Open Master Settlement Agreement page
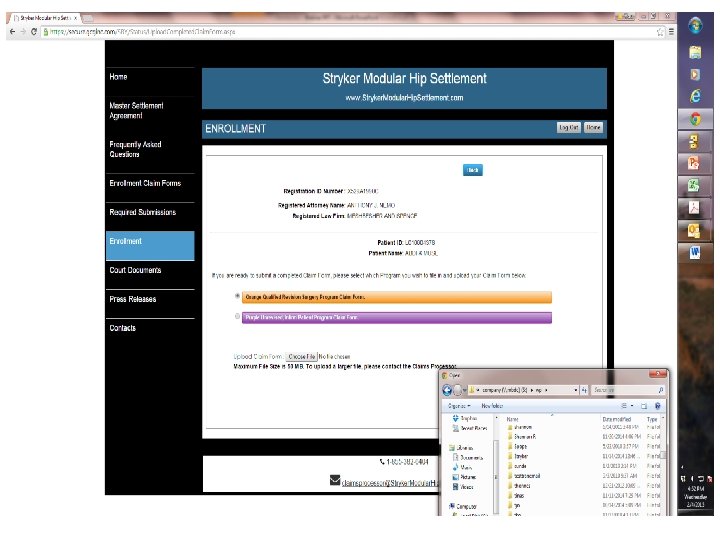Viewport: 720px width, 540px height. [x=136, y=111]
